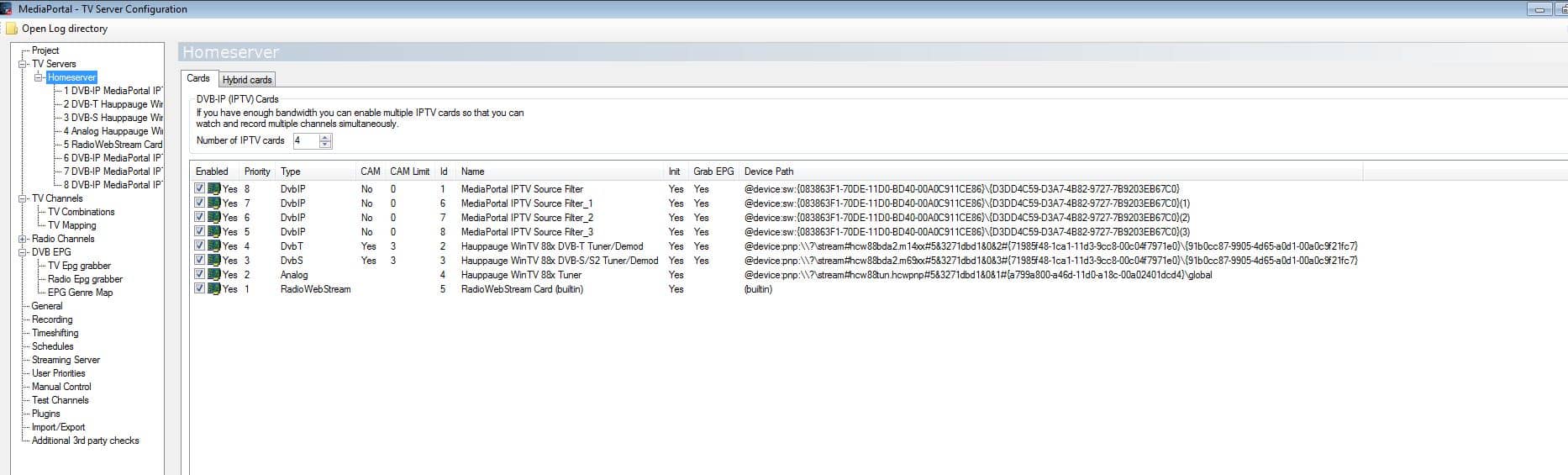
Task: Switch to the Hybrid cards tab
Action: click(247, 80)
